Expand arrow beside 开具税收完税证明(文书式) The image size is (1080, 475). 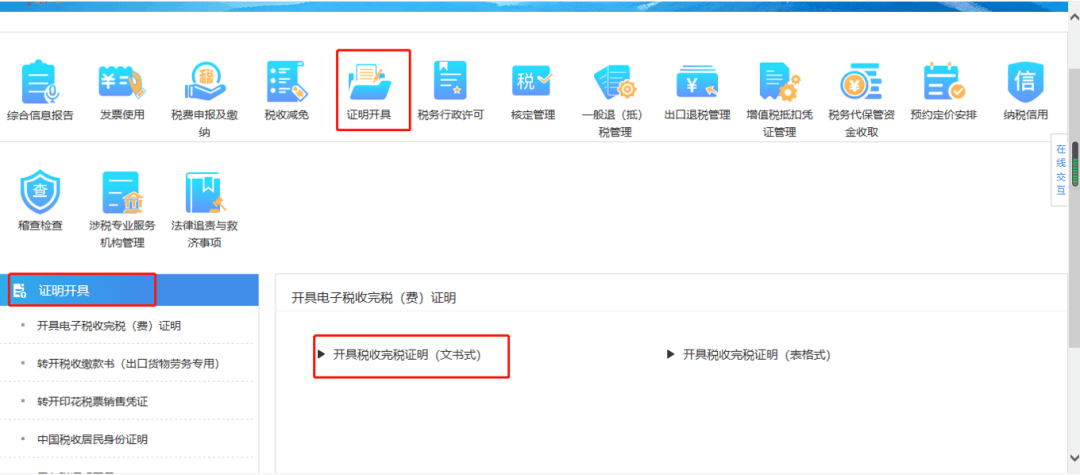click(321, 355)
